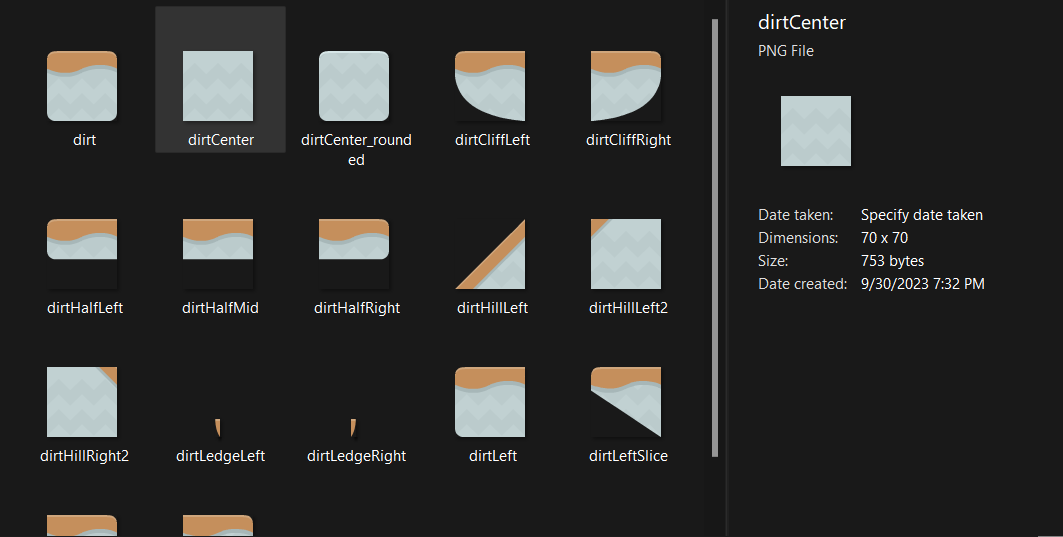Click the 'dirtHillLeft' file name label
The width and height of the screenshot is (1063, 537).
coord(493,308)
